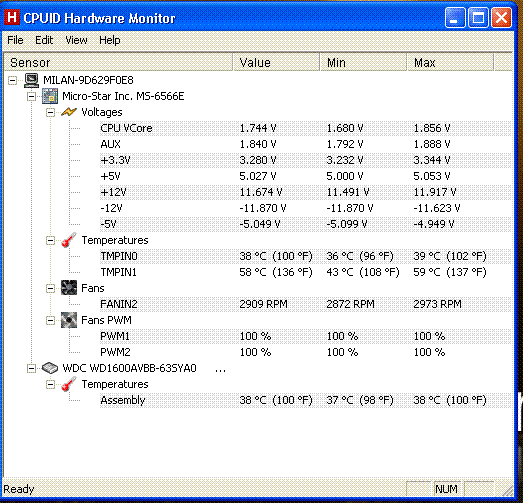Collapse the Fans PWM section

tap(50, 320)
